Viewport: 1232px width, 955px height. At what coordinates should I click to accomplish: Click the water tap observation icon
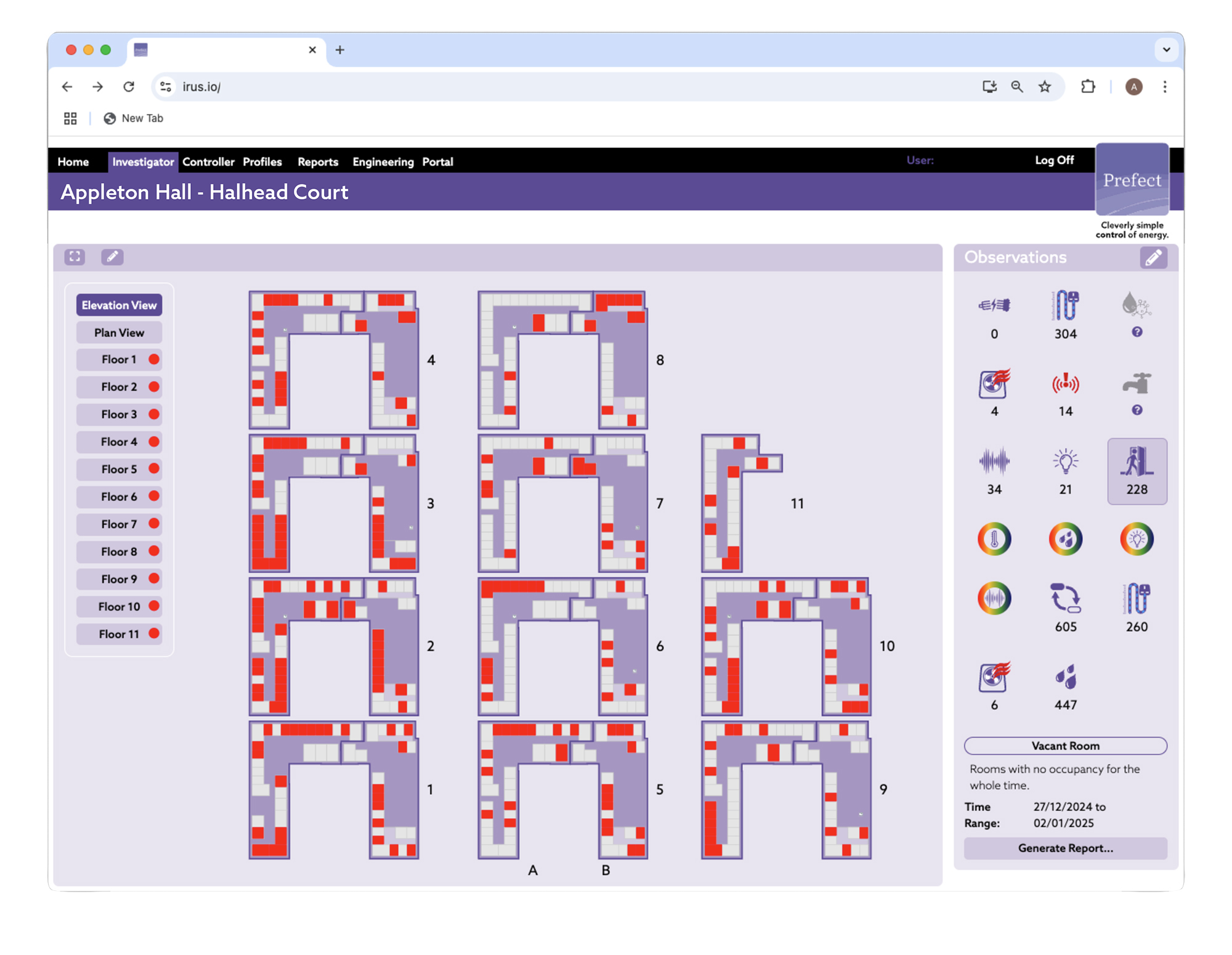[x=1137, y=384]
